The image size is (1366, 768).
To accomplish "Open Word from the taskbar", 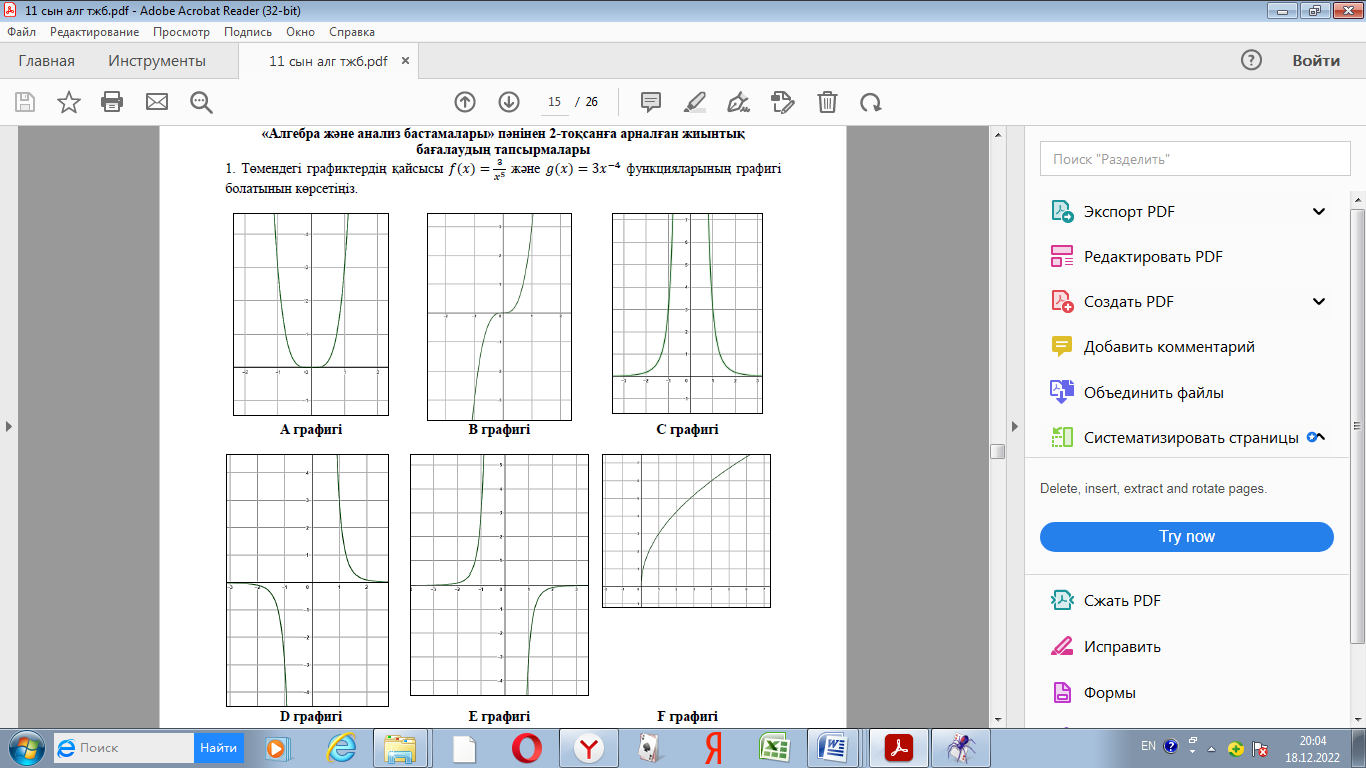I will [836, 748].
